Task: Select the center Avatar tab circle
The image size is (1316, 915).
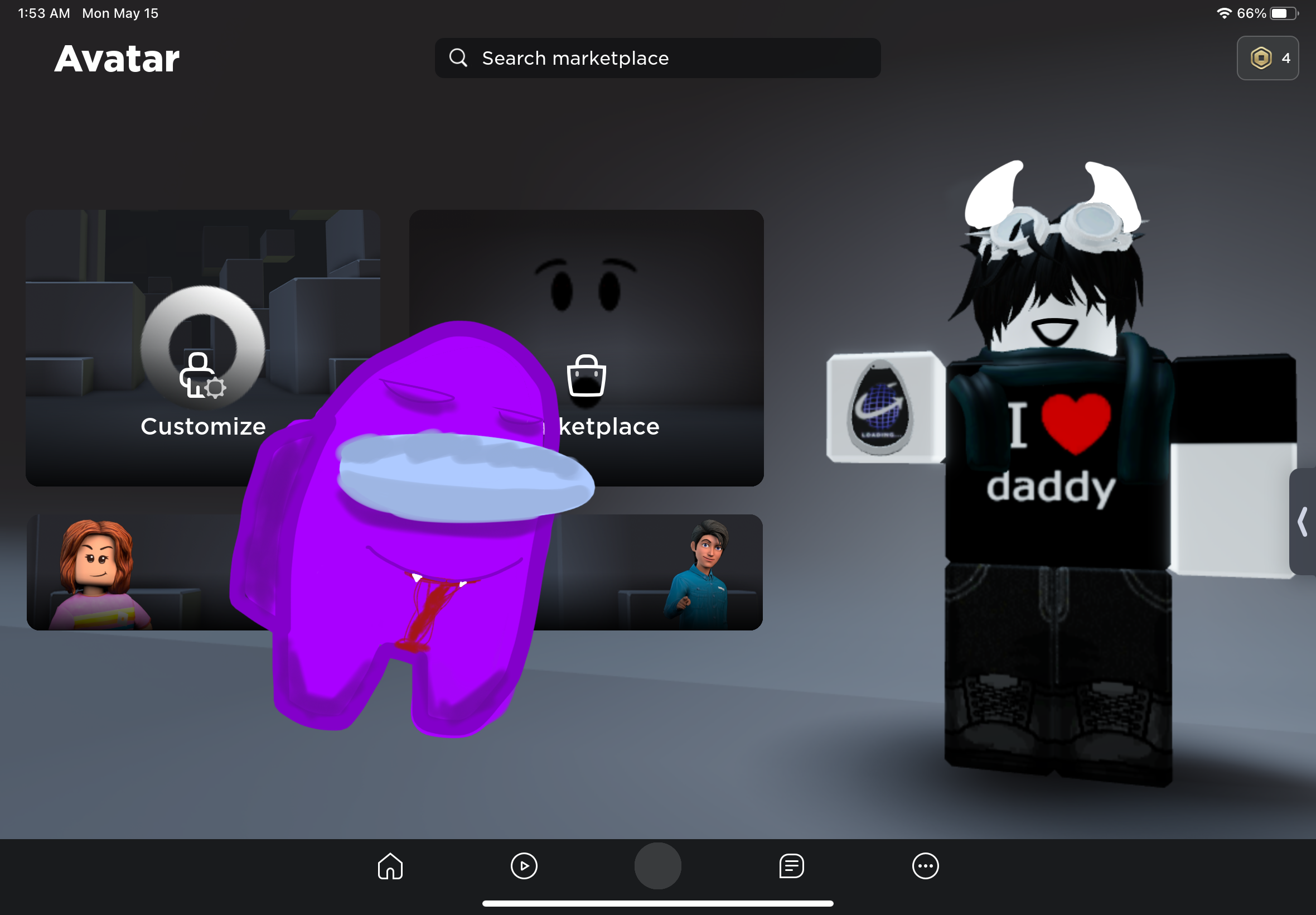Action: pos(657,866)
